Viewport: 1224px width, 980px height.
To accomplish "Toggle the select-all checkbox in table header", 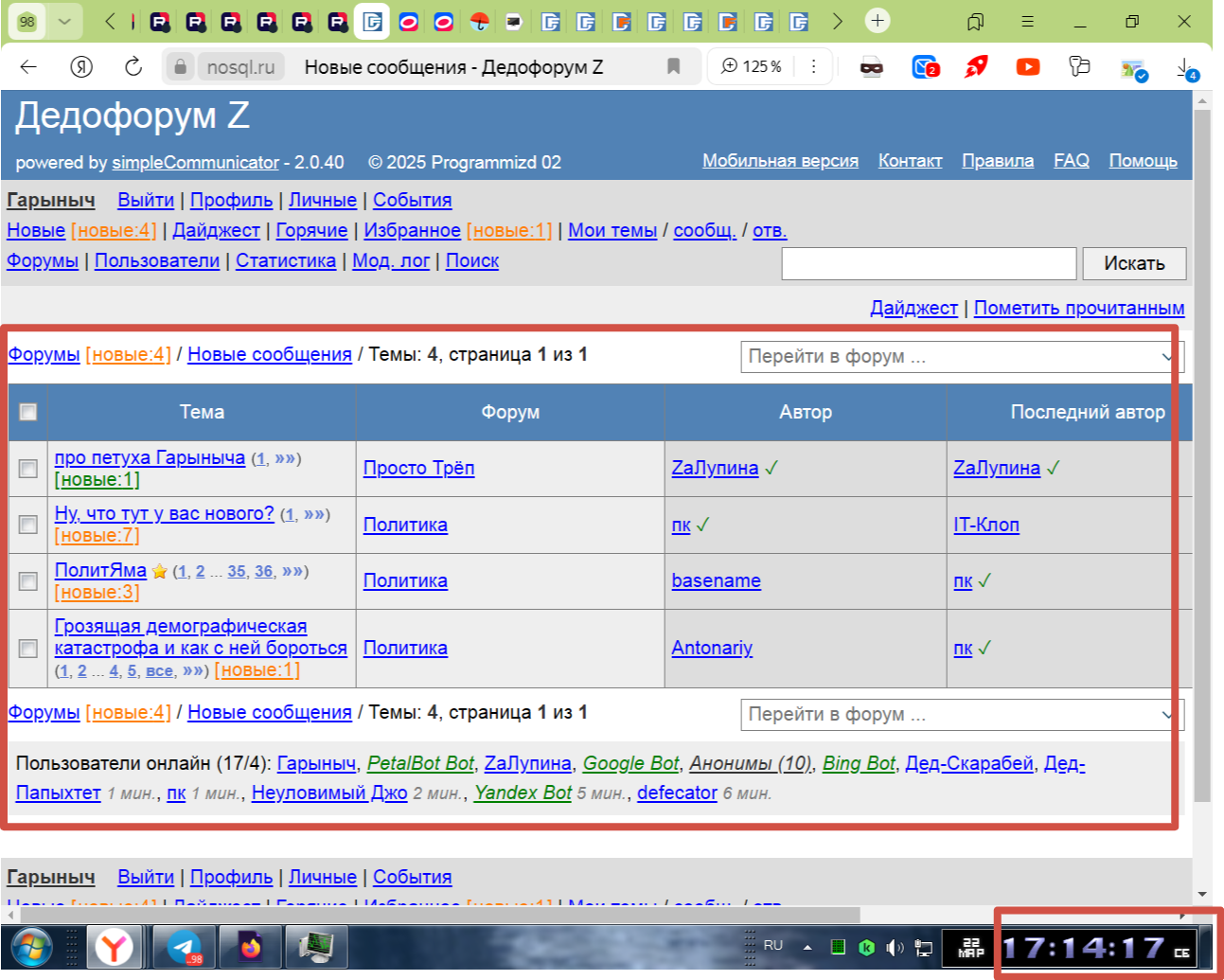I will tap(28, 412).
